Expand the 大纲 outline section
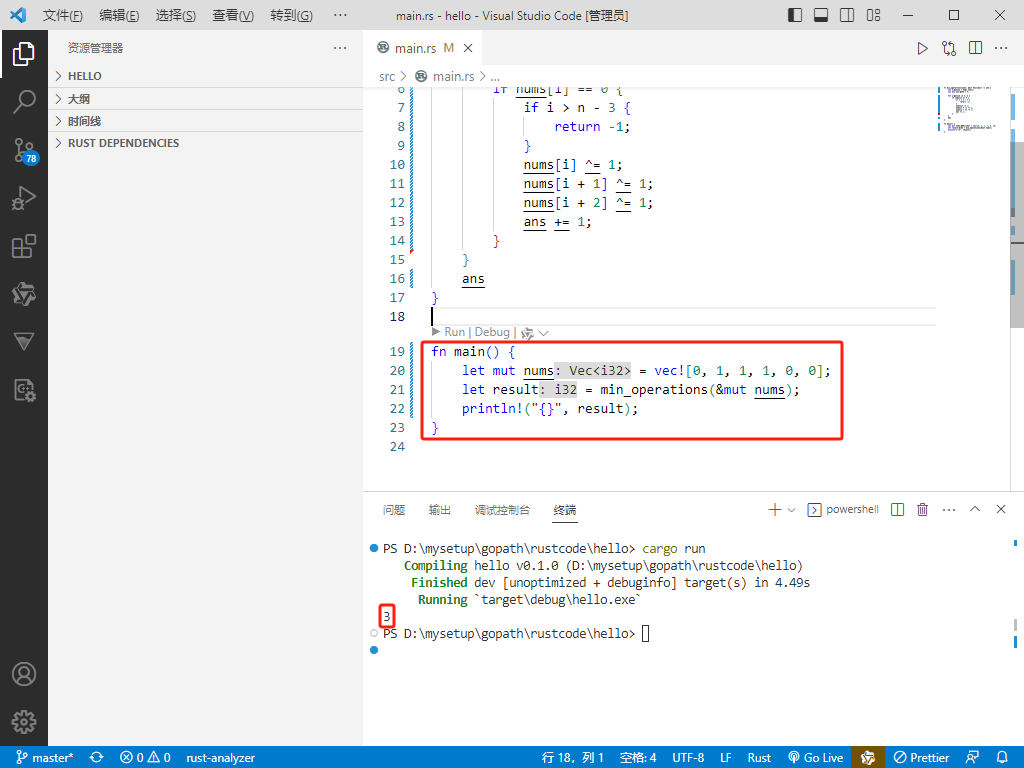 coord(206,99)
